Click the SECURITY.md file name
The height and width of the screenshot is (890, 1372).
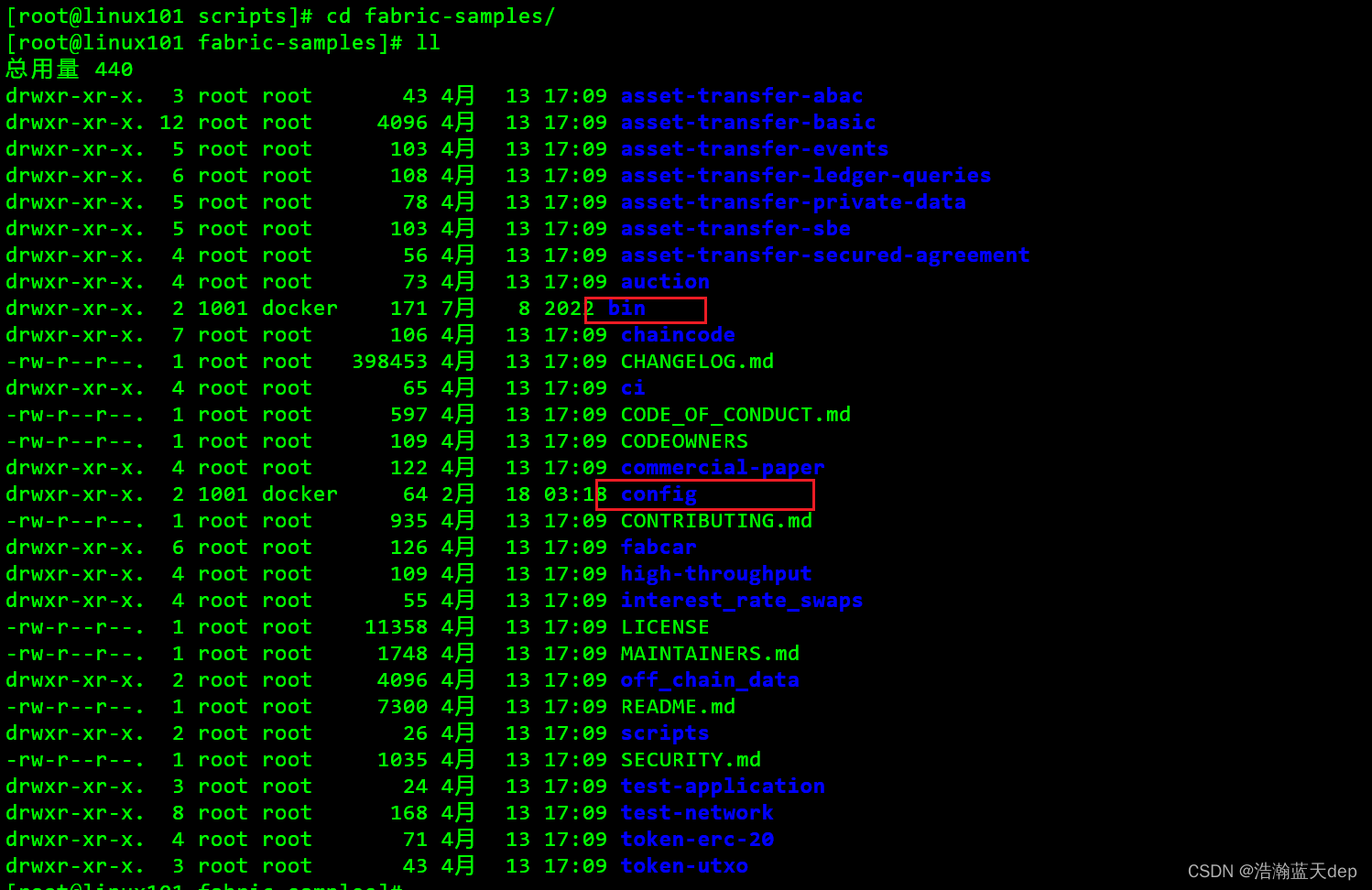691,760
